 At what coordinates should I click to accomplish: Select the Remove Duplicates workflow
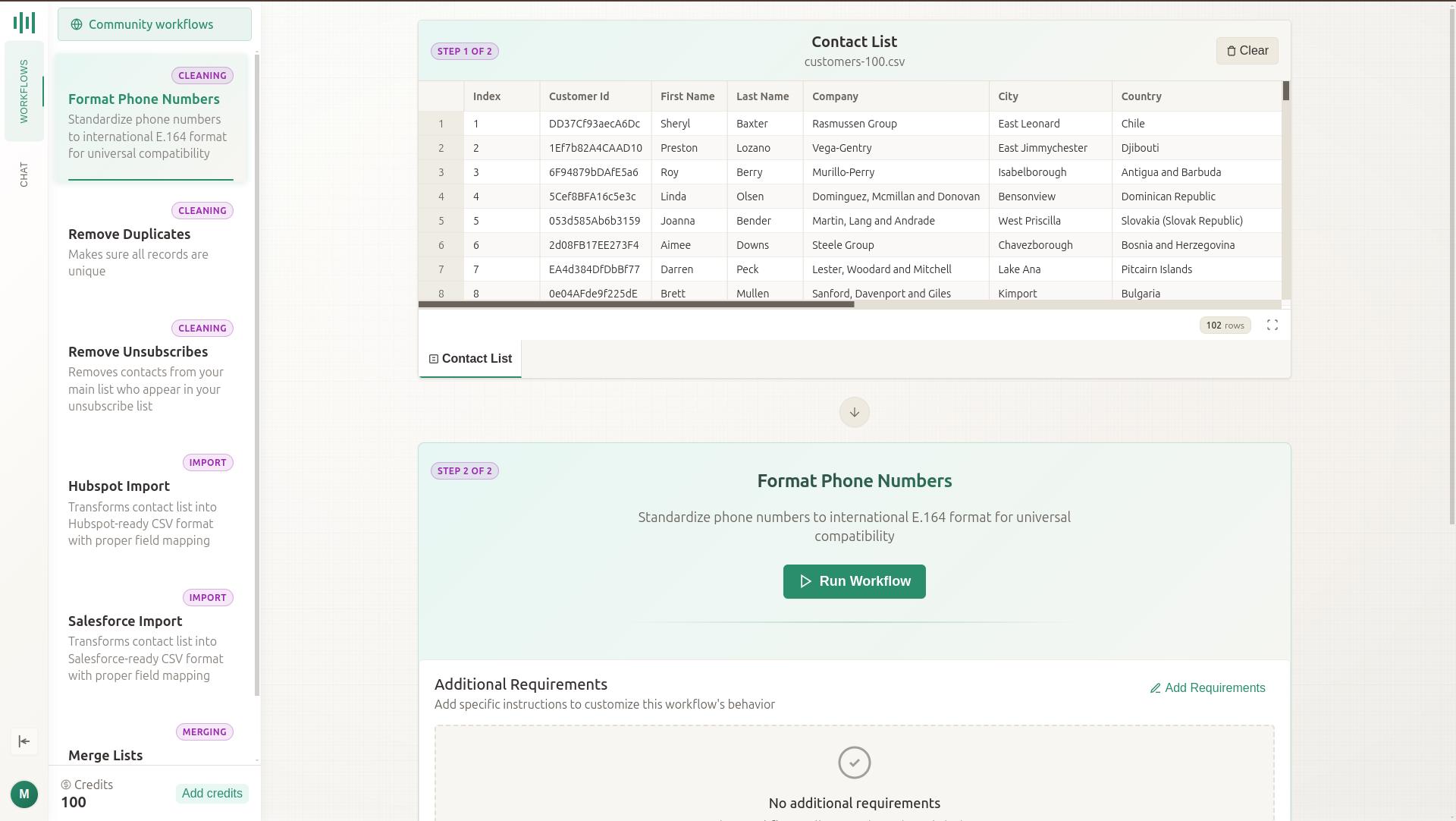(130, 234)
